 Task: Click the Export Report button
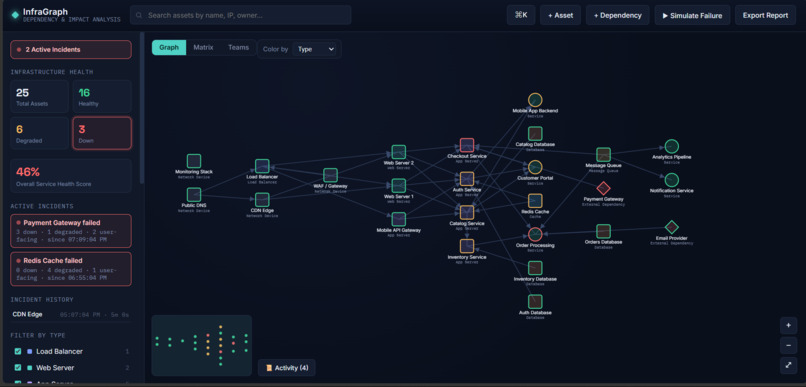[x=765, y=15]
